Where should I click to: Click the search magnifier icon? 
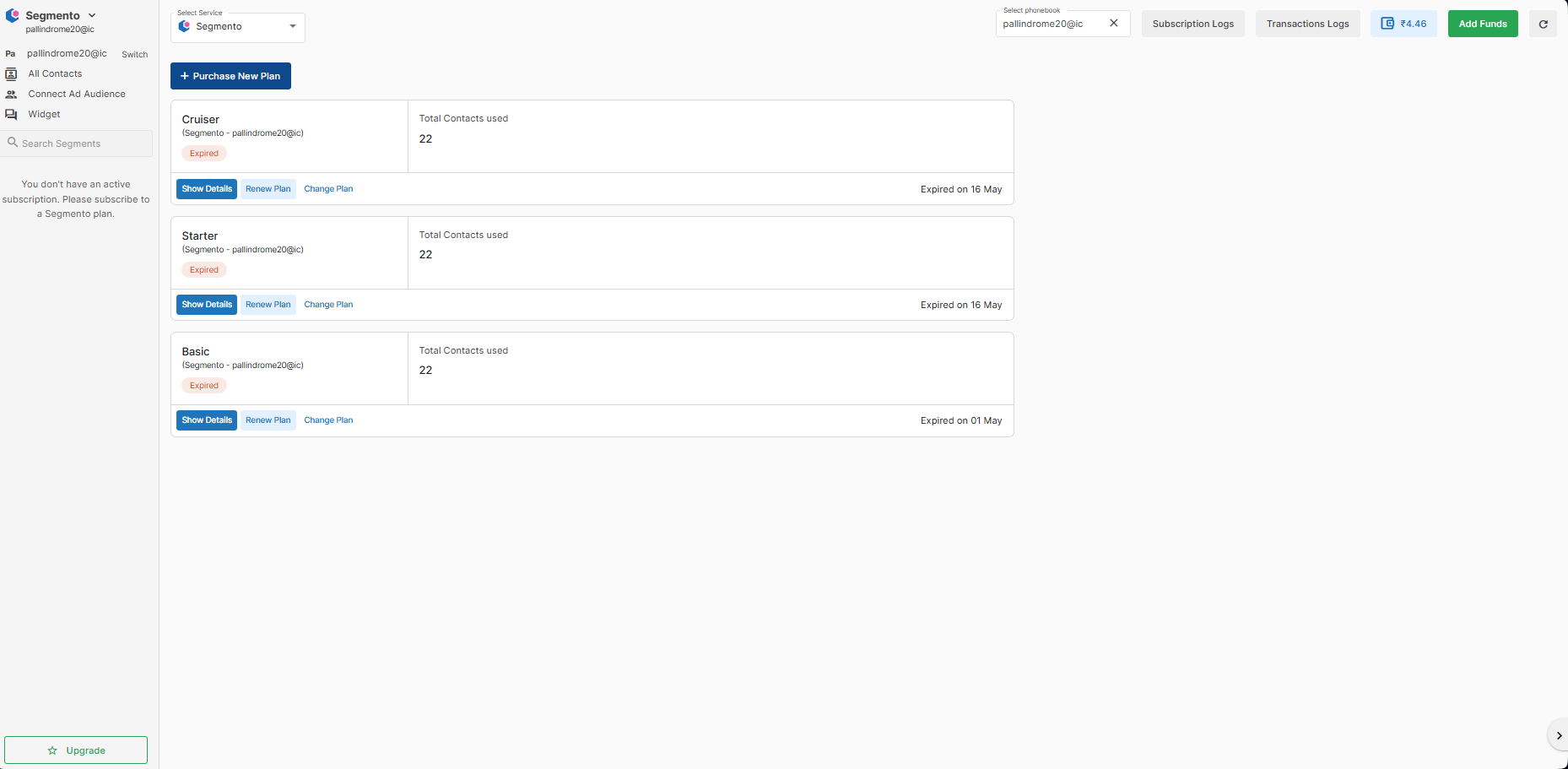tap(13, 143)
